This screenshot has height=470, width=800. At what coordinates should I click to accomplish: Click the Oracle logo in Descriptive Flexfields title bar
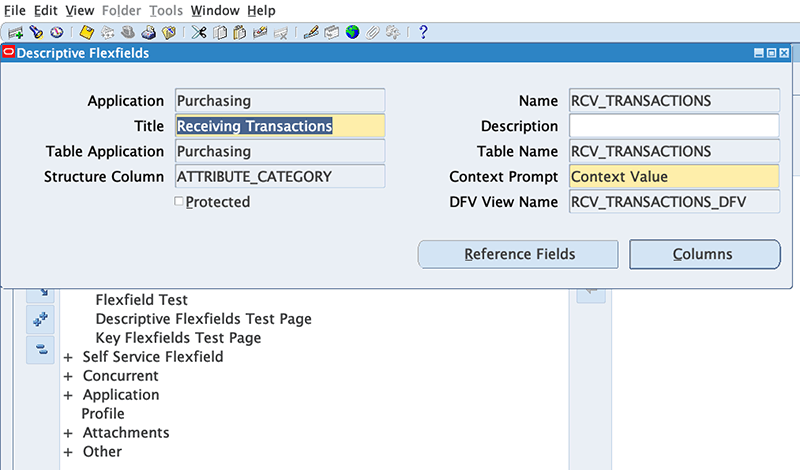tap(9, 52)
